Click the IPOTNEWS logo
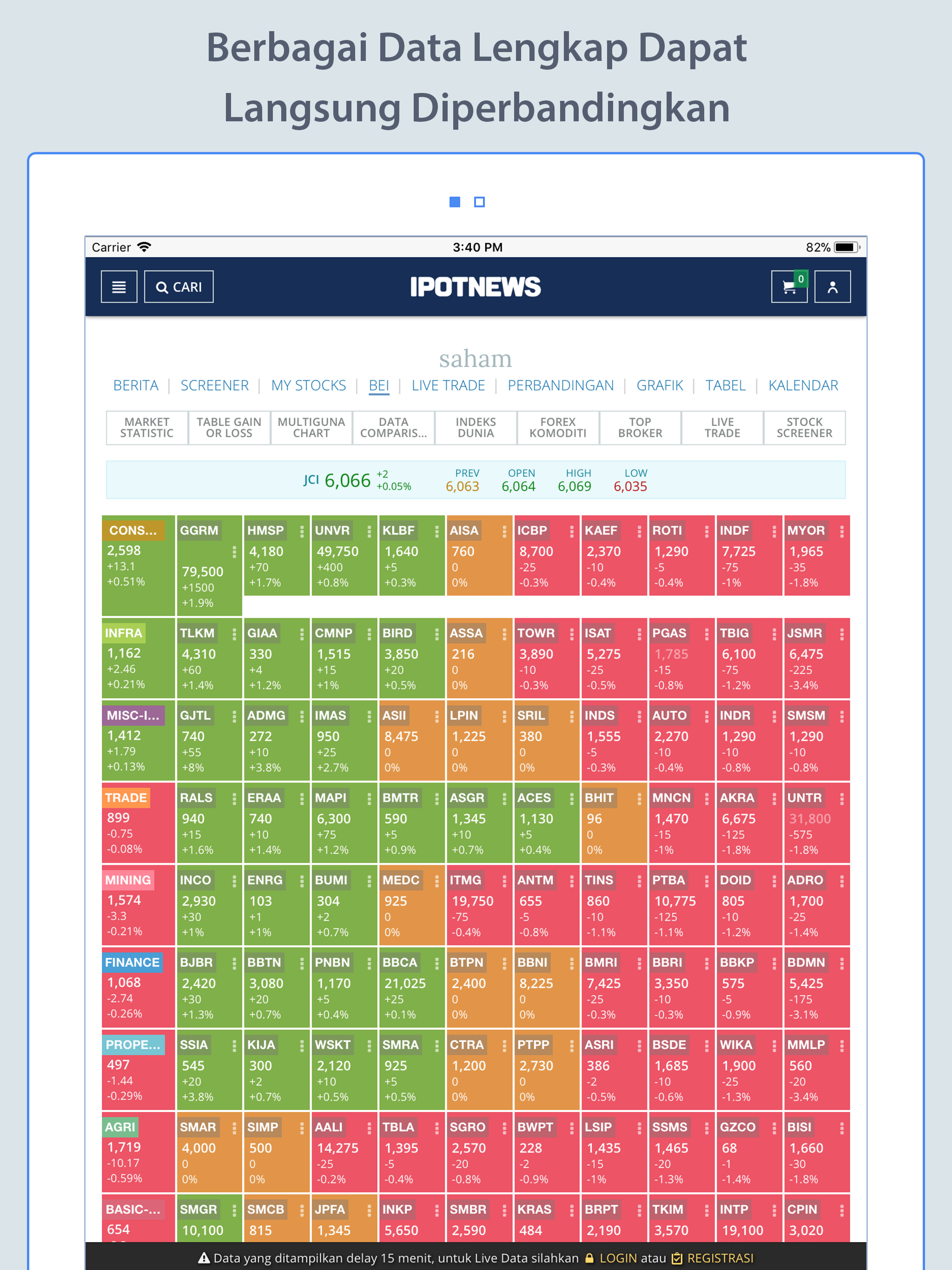952x1270 pixels. pyautogui.click(x=476, y=286)
